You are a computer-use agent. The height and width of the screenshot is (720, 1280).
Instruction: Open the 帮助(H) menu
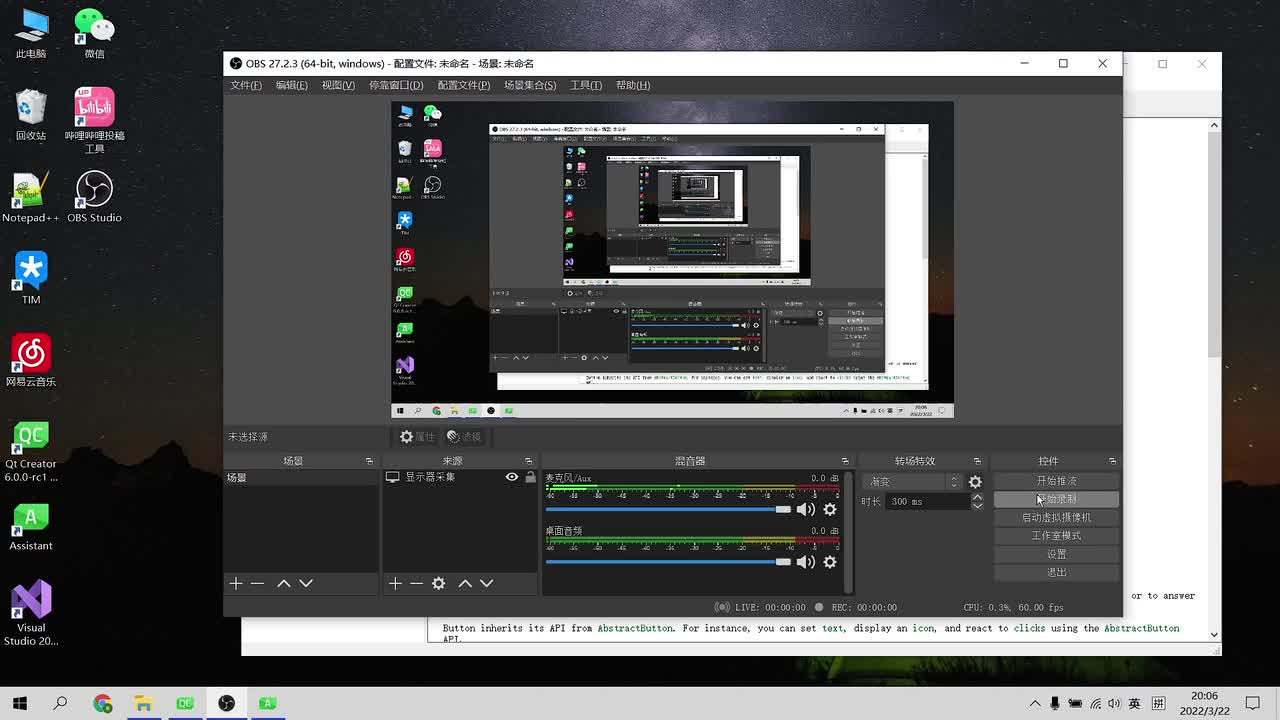tap(633, 85)
